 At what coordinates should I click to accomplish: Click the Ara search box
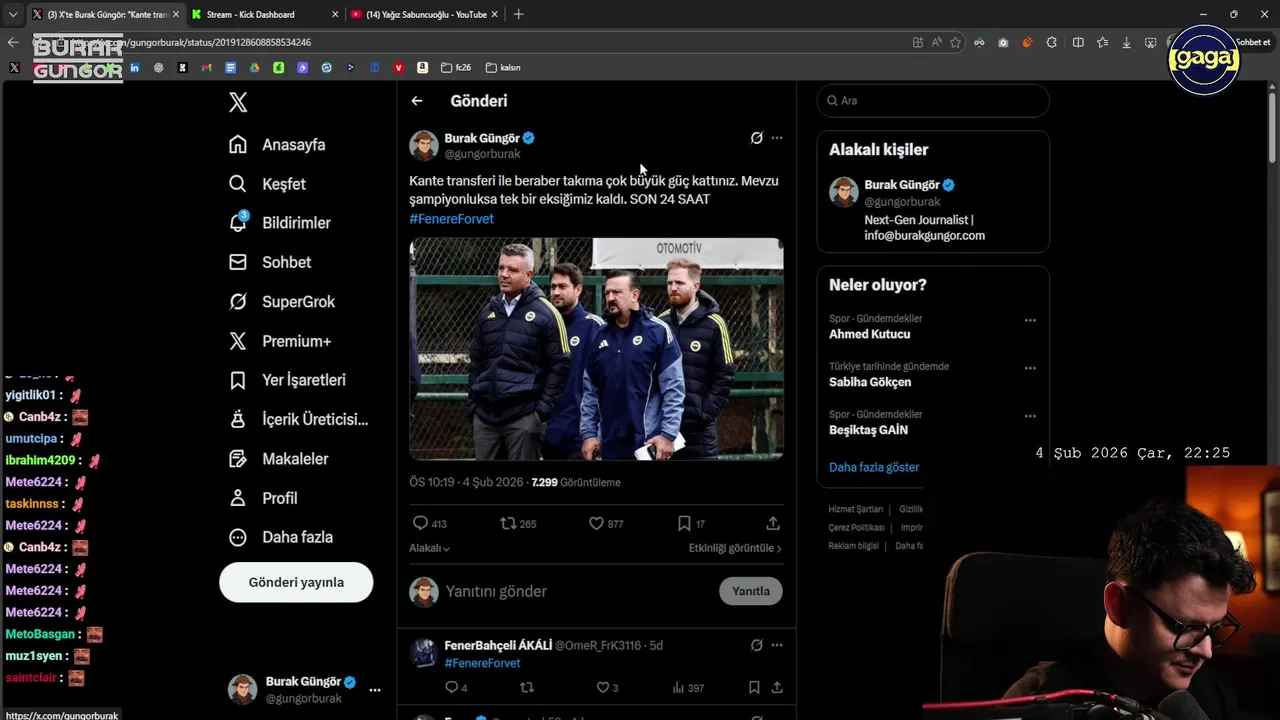[x=933, y=101]
